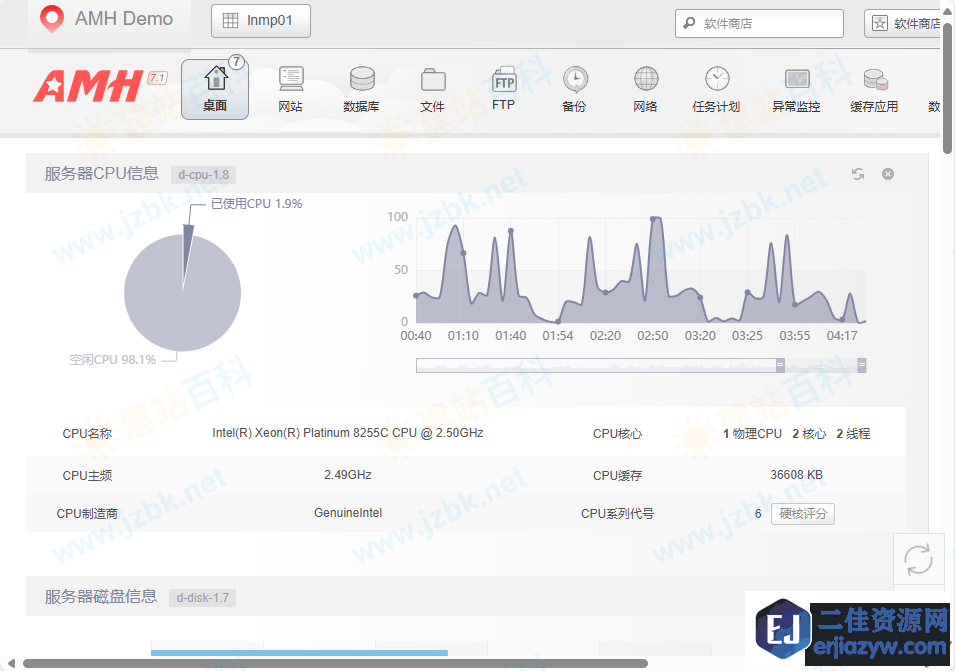Click the notification badge showing 7
Image resolution: width=955 pixels, height=671 pixels.
tap(236, 62)
